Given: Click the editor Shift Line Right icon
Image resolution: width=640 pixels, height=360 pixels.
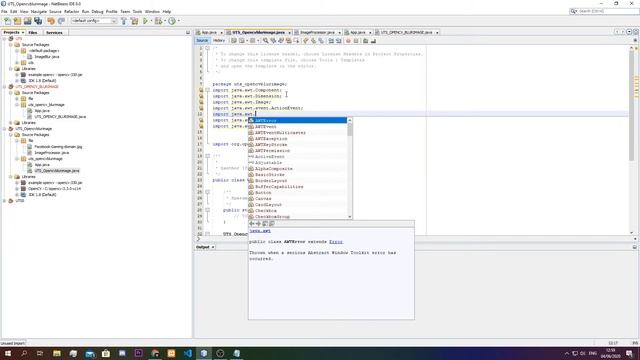Looking at the screenshot, I should coord(338,41).
